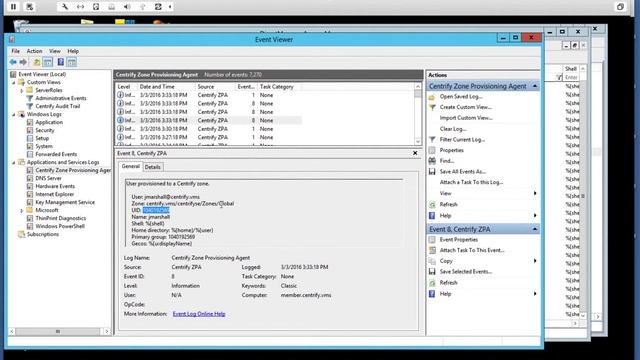Select the Administrative Events view
The image size is (640, 360).
tap(61, 98)
